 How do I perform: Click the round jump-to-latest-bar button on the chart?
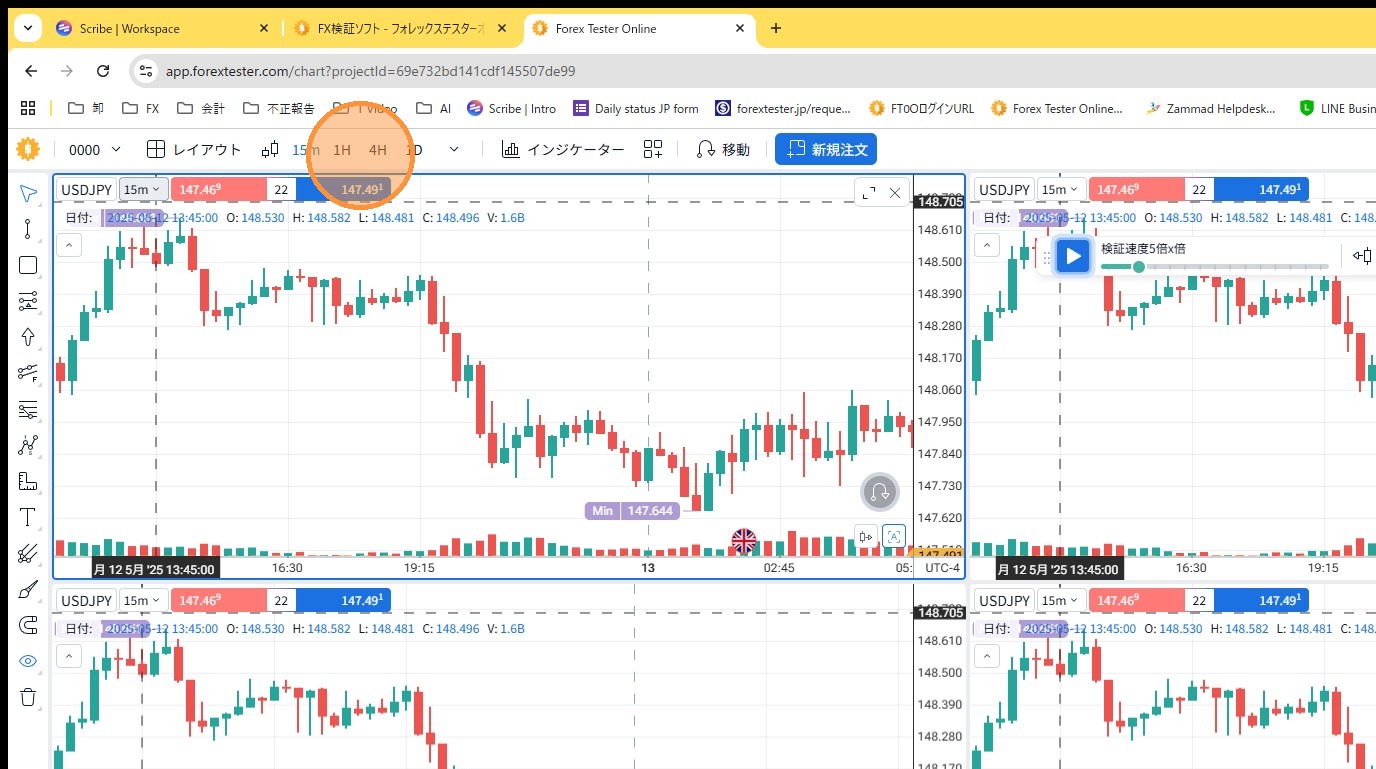(x=880, y=492)
